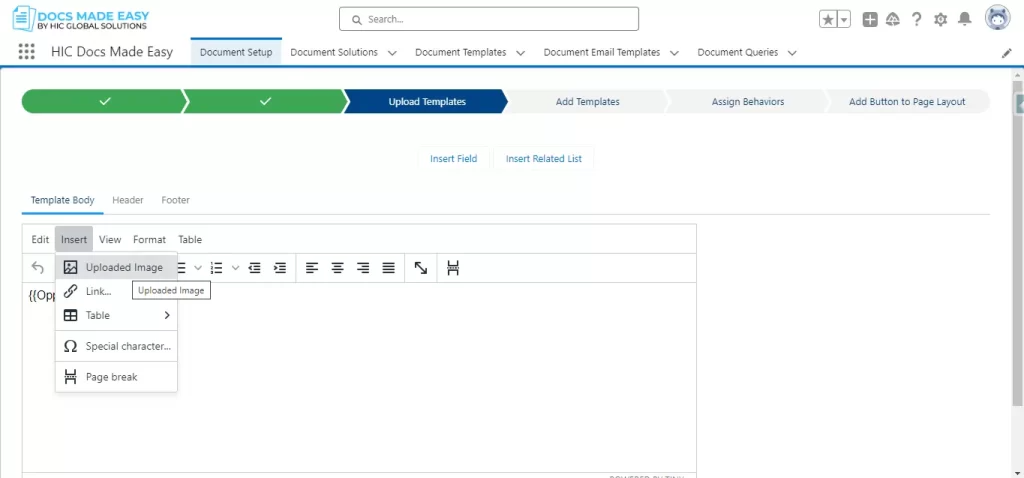Open the Format menu in editor

click(x=150, y=240)
